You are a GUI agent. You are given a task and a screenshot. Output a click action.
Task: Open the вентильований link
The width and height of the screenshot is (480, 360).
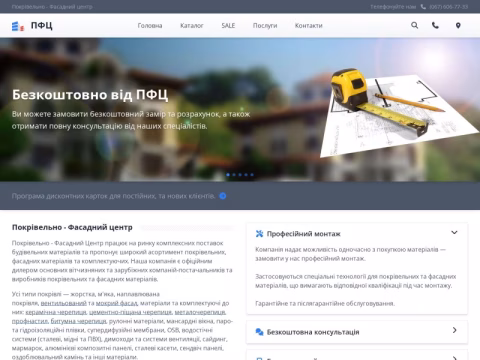[64, 303]
